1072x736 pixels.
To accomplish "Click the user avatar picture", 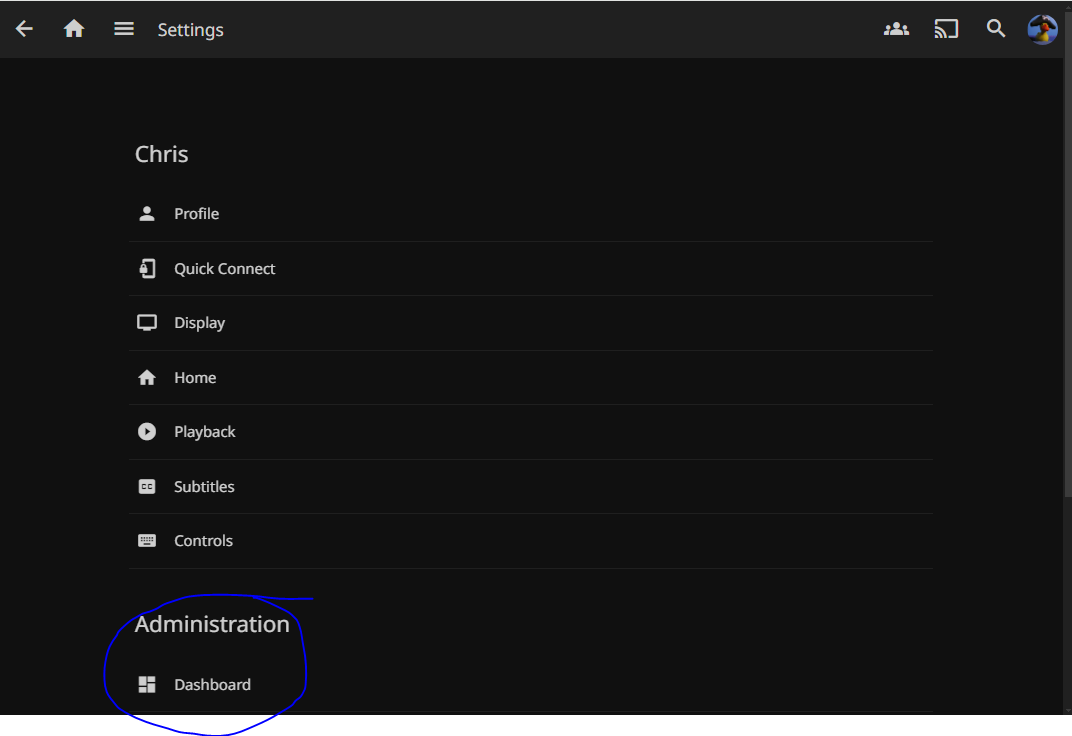I will (1042, 29).
